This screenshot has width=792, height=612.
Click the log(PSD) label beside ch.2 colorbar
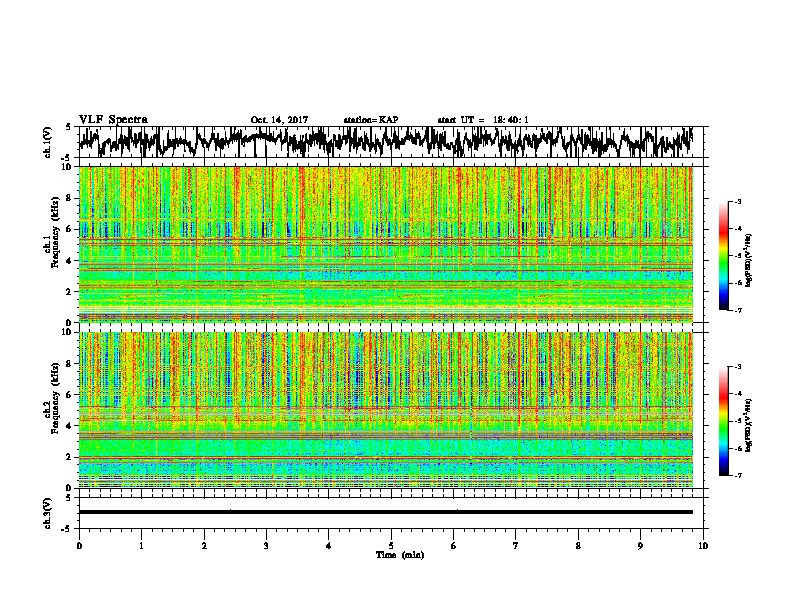coord(748,425)
